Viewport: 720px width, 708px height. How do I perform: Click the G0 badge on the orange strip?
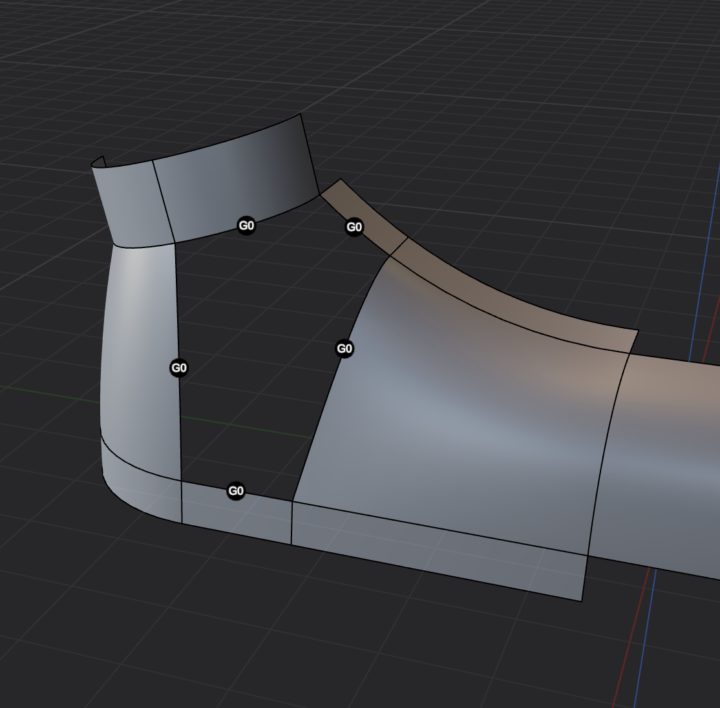(354, 228)
